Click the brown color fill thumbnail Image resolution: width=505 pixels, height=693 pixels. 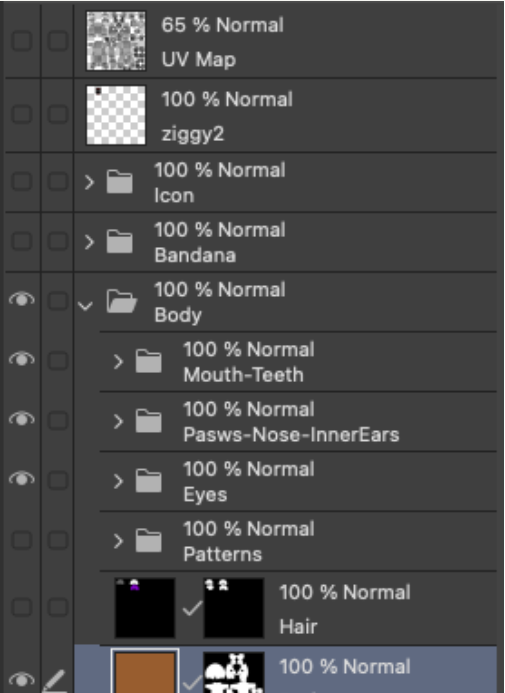click(145, 672)
